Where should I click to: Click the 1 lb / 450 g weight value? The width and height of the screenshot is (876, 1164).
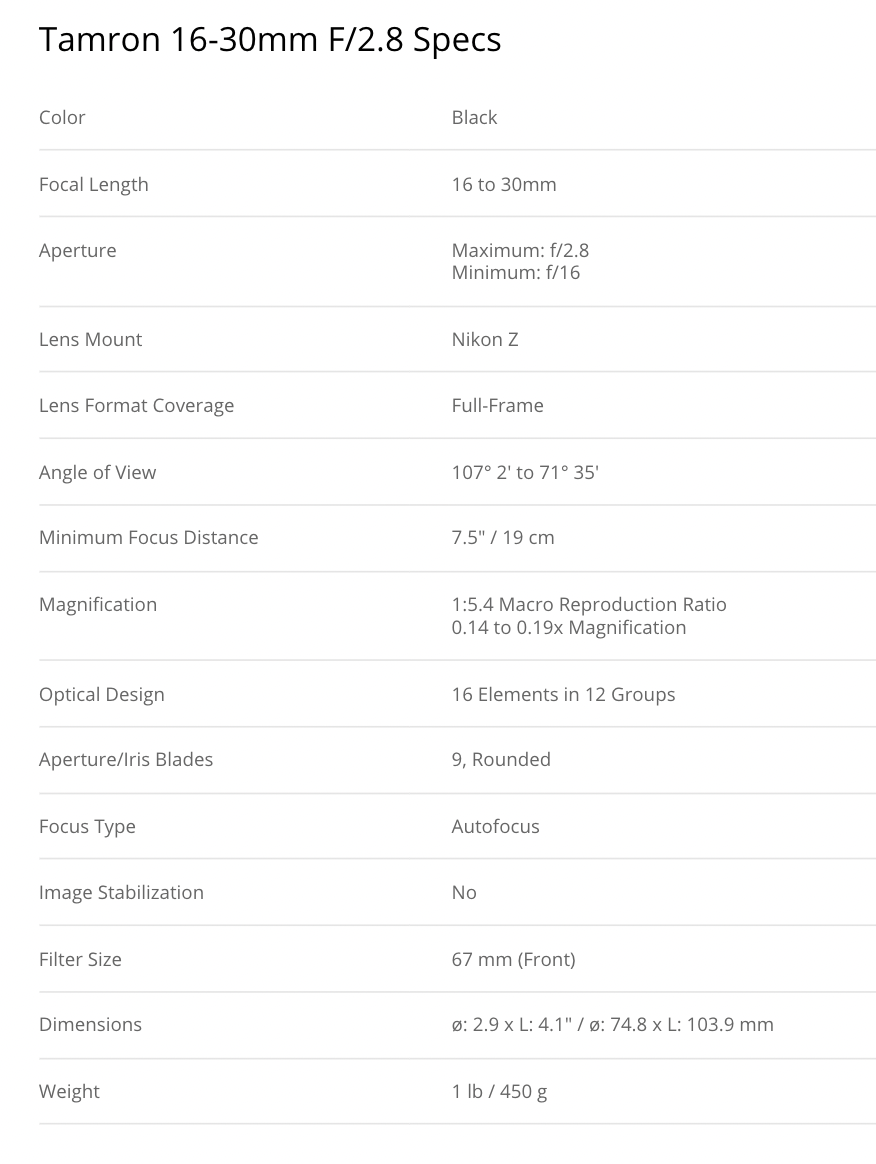(x=499, y=1091)
